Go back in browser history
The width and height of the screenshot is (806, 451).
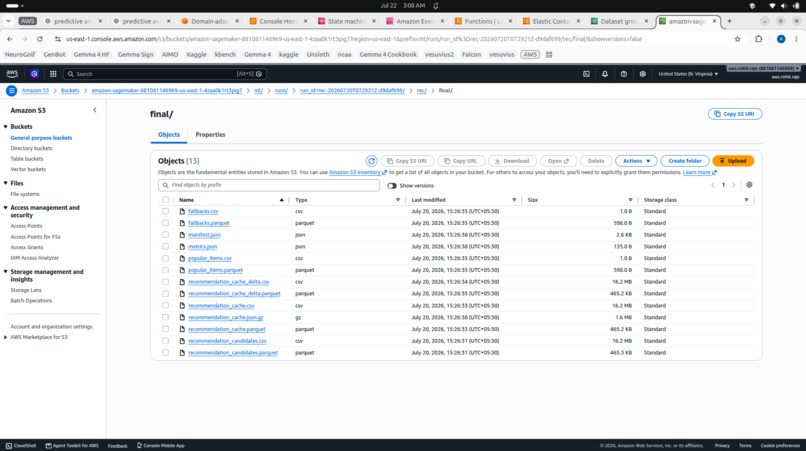click(x=10, y=39)
